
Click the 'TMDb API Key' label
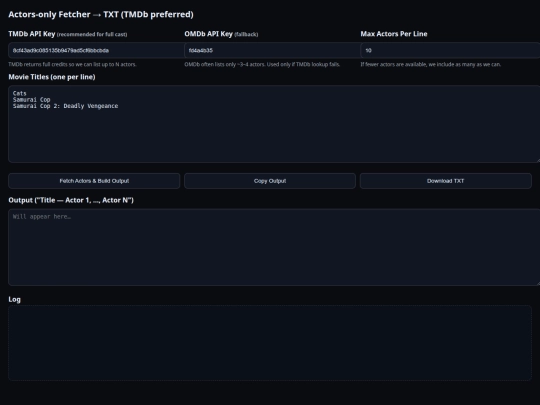32,34
